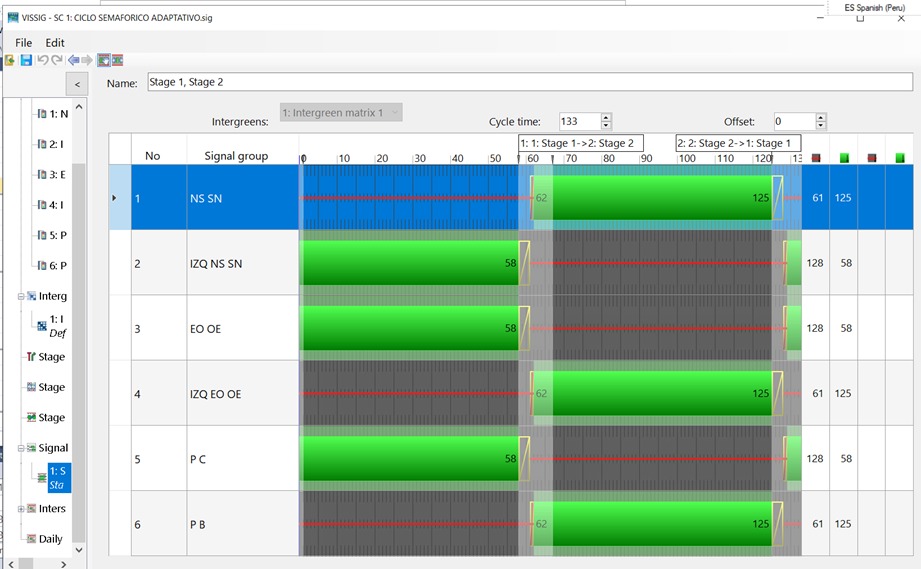
Task: Increase the Cycle time with up arrow
Action: click(606, 117)
